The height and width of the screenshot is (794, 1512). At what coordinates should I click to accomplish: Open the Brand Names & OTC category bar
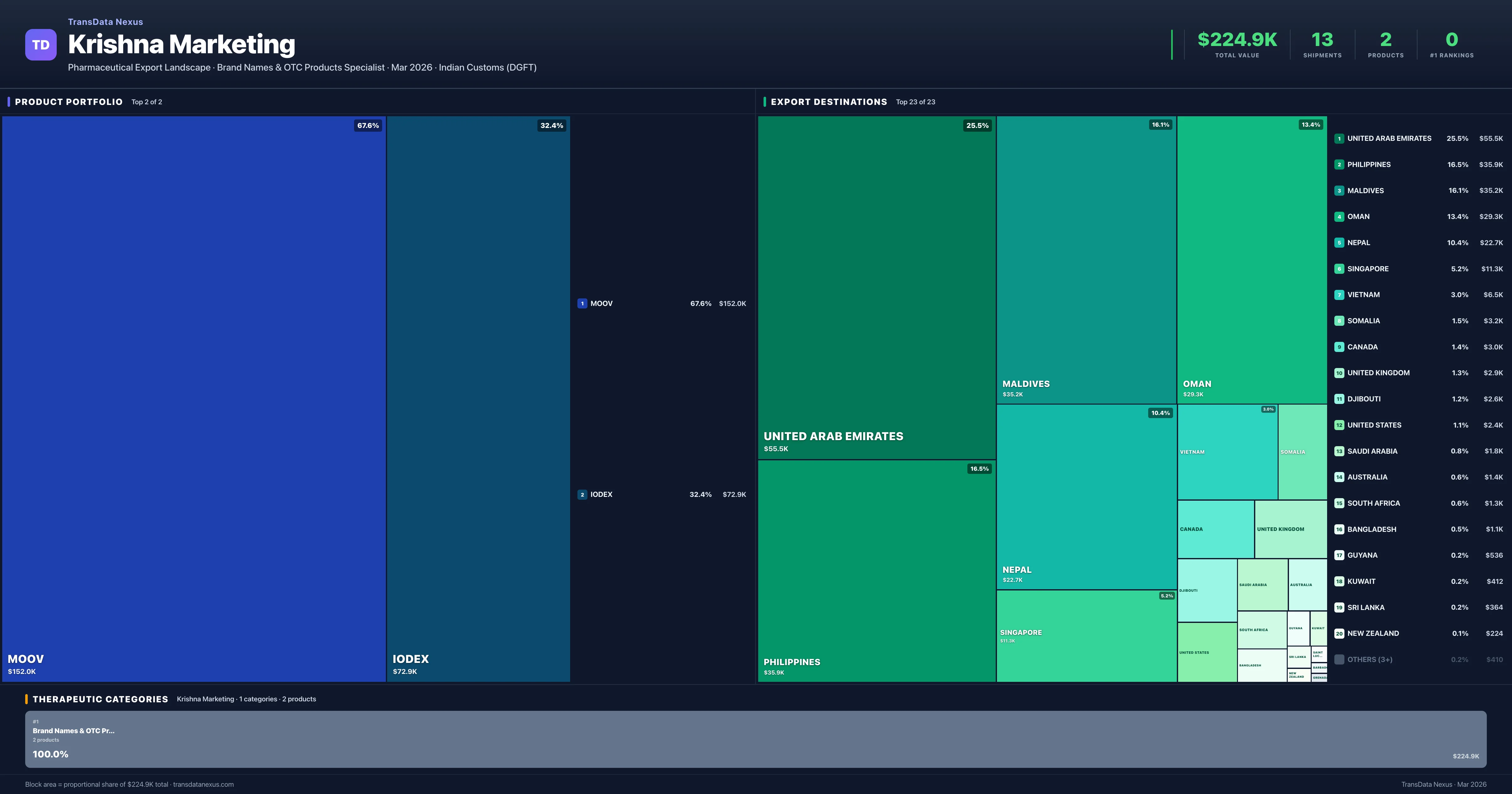pyautogui.click(x=755, y=739)
